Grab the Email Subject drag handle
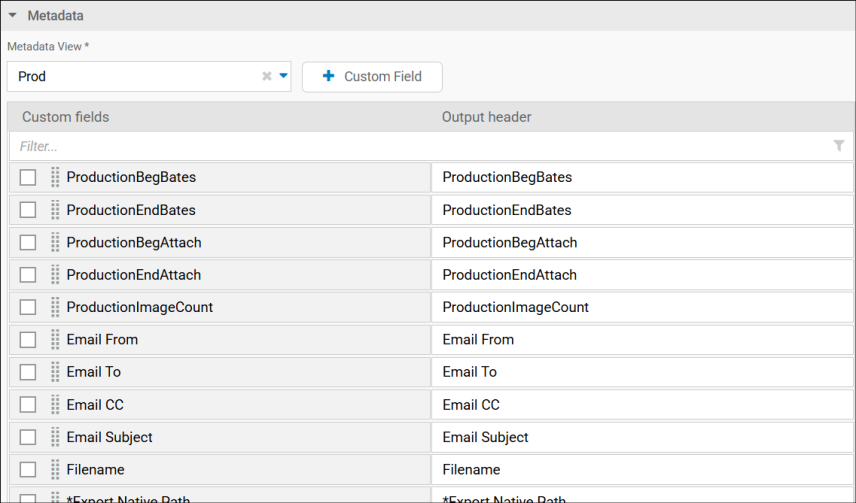This screenshot has width=856, height=503. [x=55, y=437]
